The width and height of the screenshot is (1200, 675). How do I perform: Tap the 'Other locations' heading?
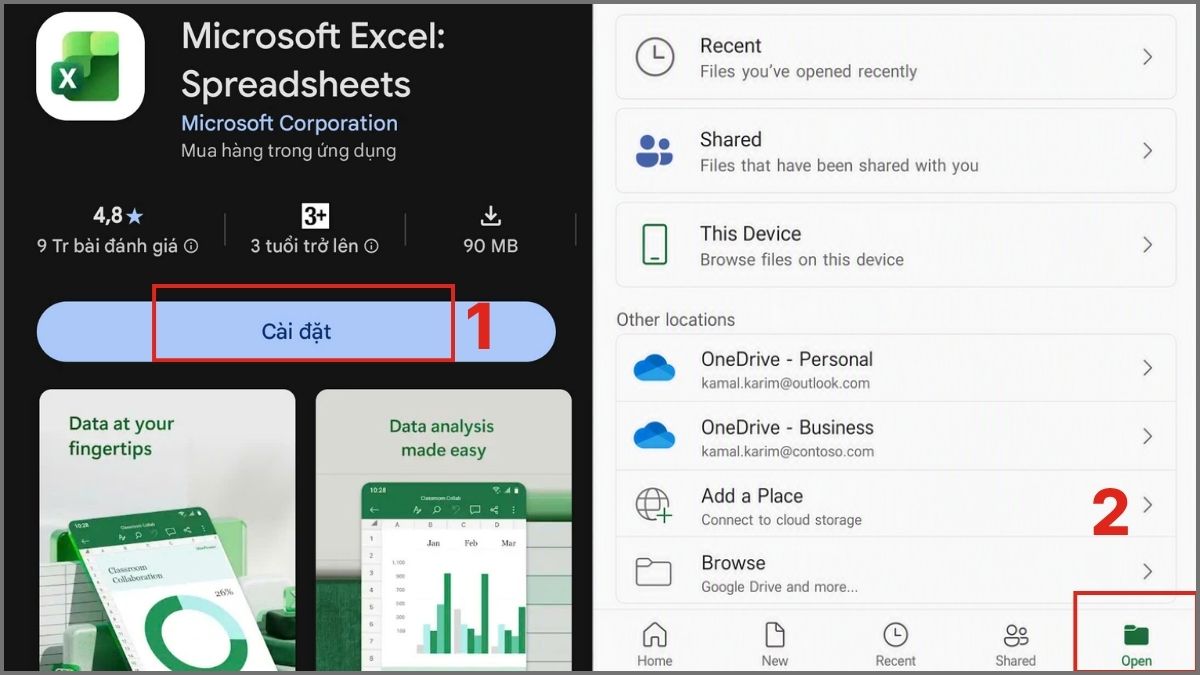(676, 320)
